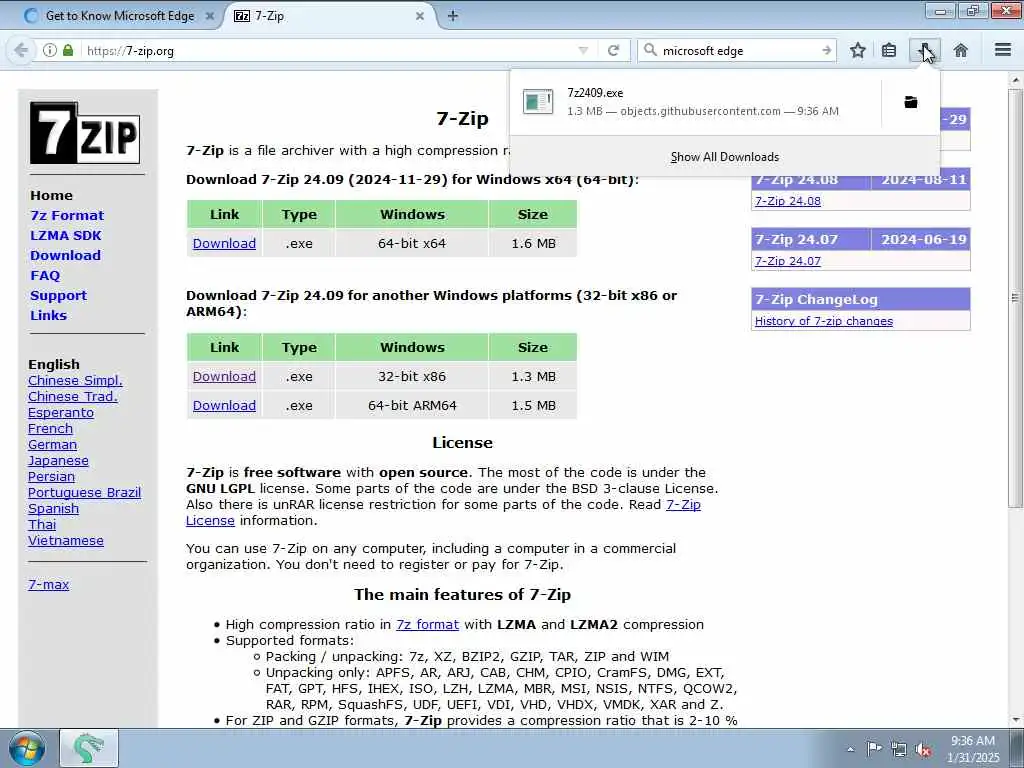Viewport: 1024px width, 768px height.
Task: Open the 7z Format sidebar link
Action: pos(67,216)
